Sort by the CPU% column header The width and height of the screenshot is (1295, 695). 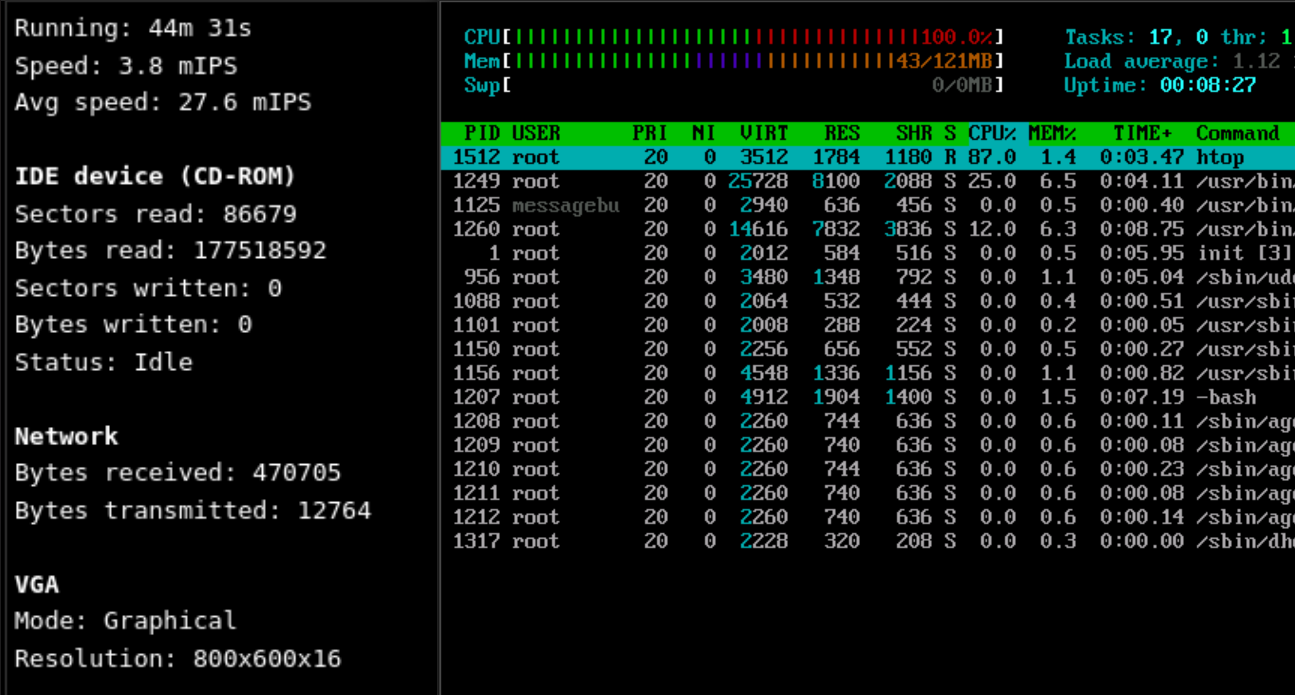point(992,133)
